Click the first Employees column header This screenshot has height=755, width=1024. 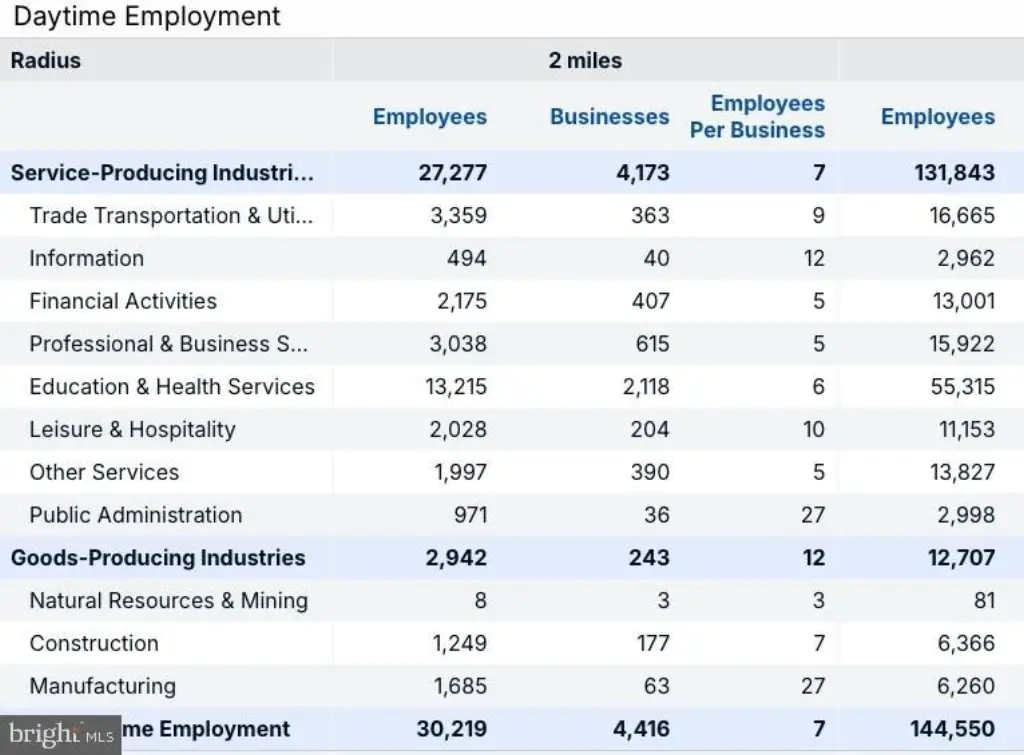pos(430,117)
